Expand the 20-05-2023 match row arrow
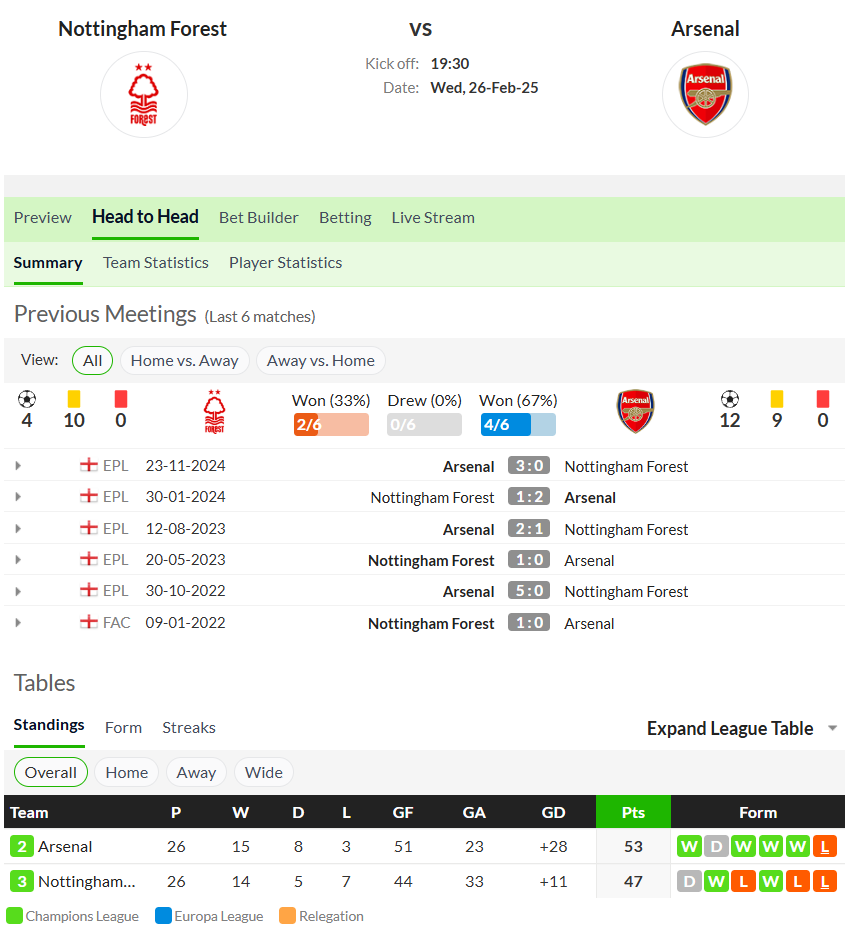This screenshot has height=943, width=845. [x=18, y=559]
